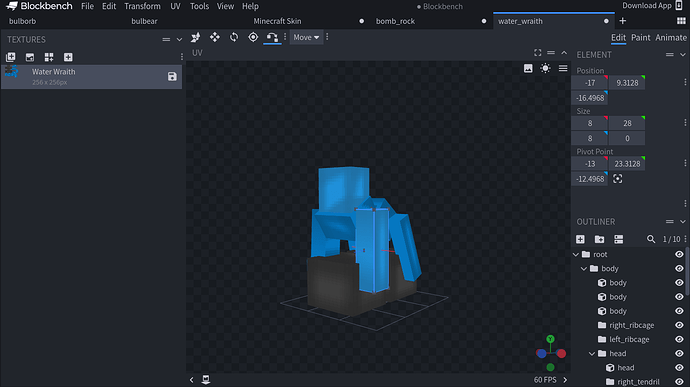Select the Resize tool in toolbar

tap(215, 37)
